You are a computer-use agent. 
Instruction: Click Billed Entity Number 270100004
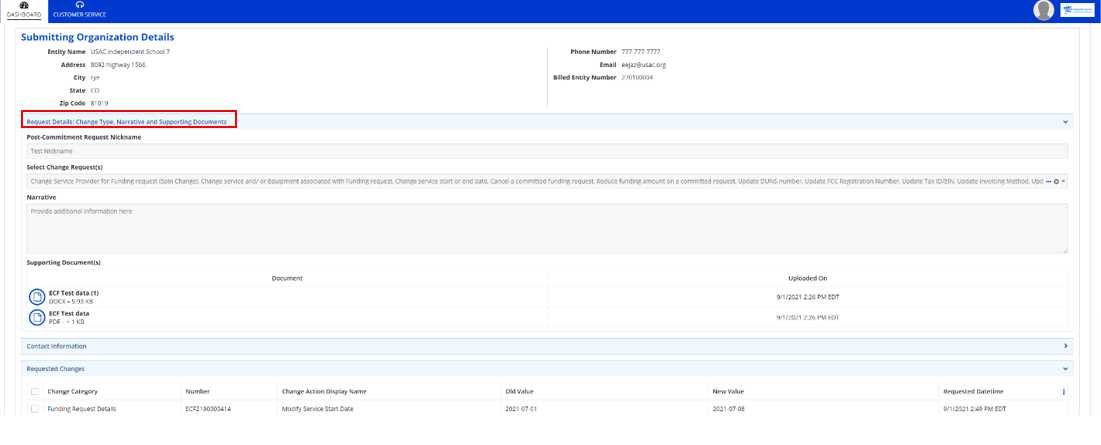[x=637, y=77]
